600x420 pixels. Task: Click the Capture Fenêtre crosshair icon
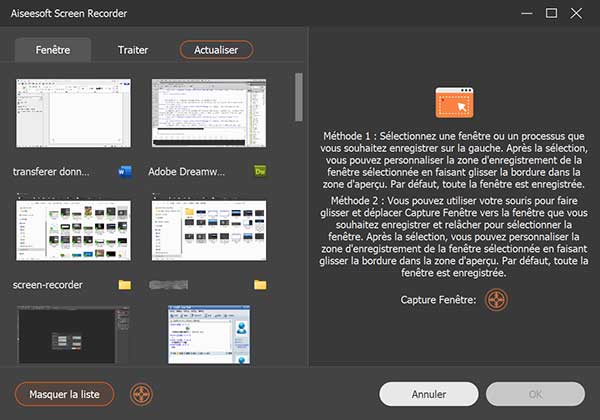pyautogui.click(x=497, y=299)
